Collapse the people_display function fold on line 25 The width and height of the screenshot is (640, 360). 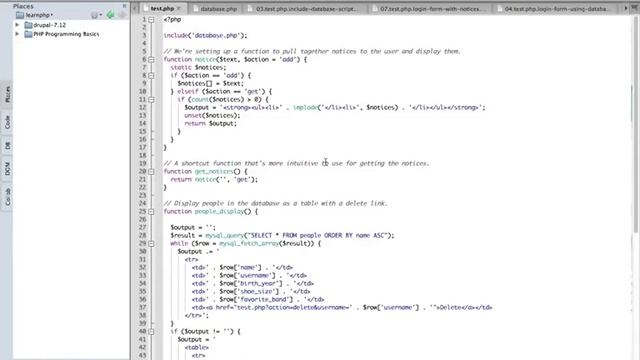point(151,211)
